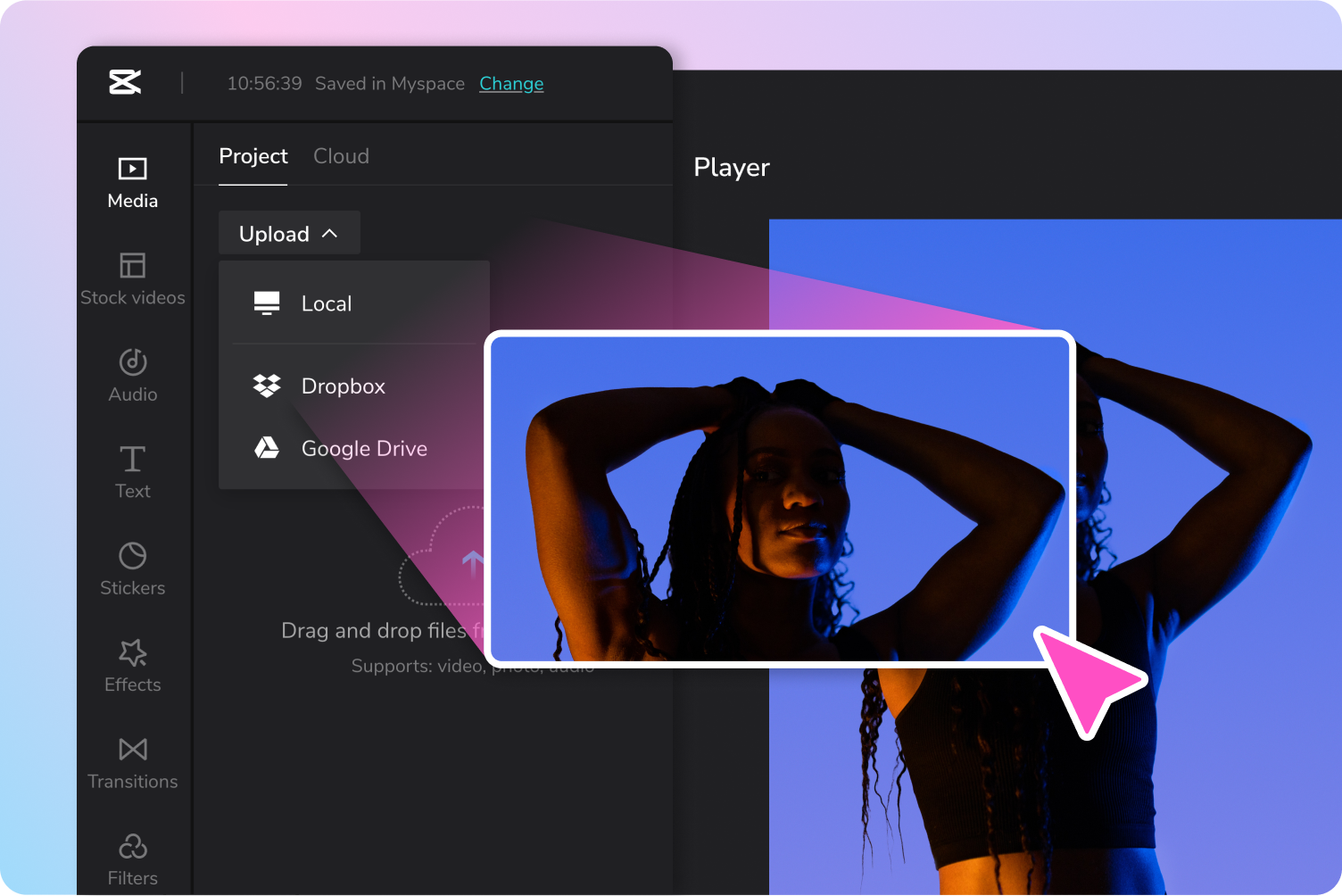
Task: Choose Dropbox from the upload menu
Action: pos(354,386)
